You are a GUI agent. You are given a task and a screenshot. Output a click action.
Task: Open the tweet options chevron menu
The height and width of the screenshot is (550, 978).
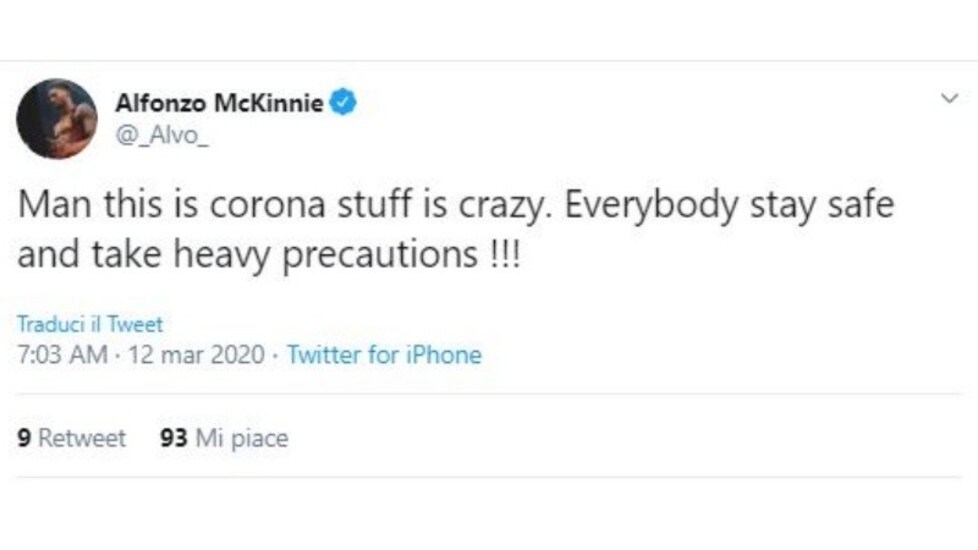pyautogui.click(x=949, y=99)
